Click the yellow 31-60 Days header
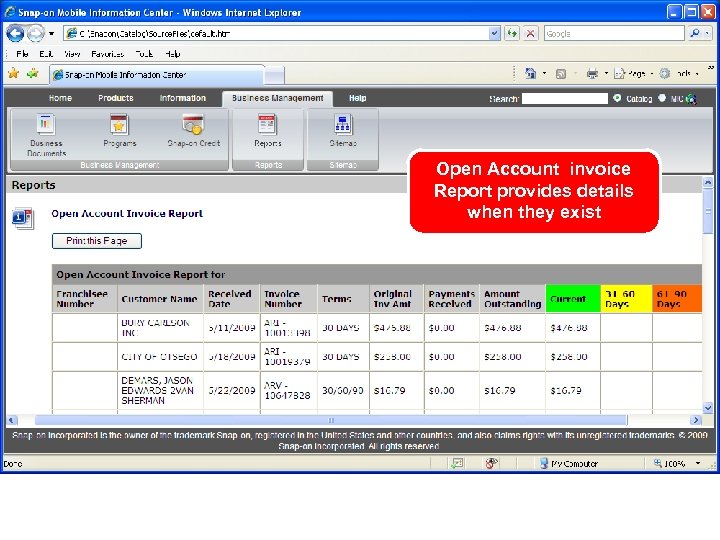 626,299
